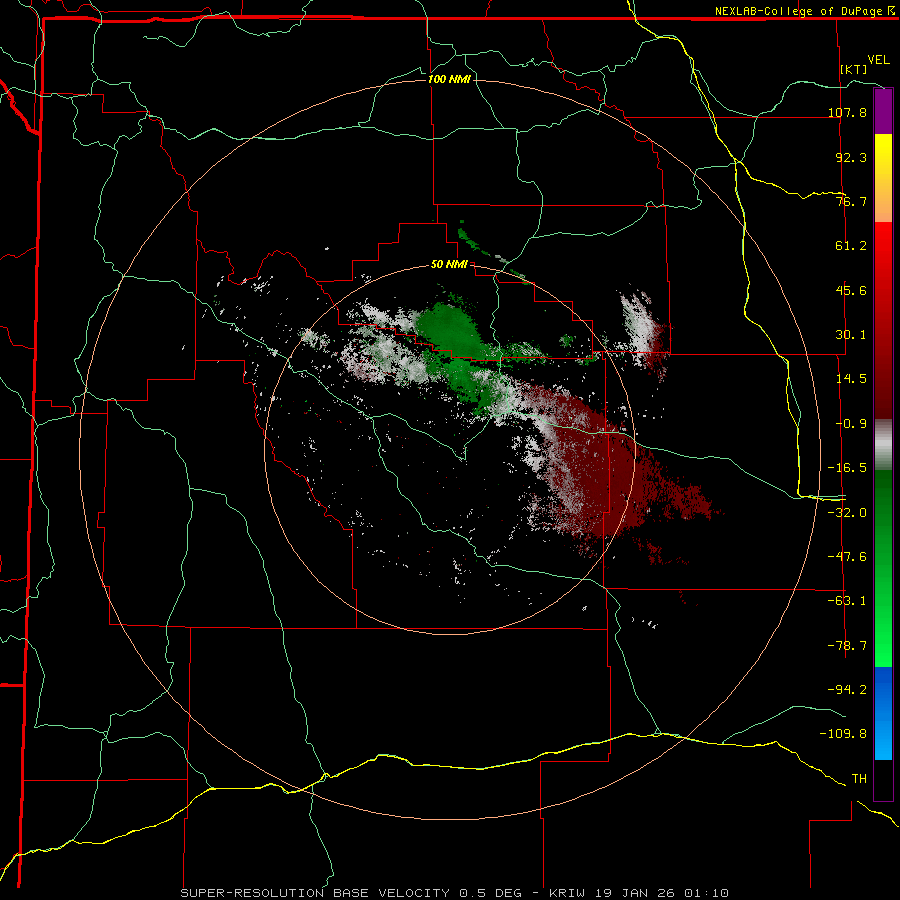This screenshot has width=900, height=900.
Task: Click the large dark red outbound velocity echo
Action: point(608,471)
